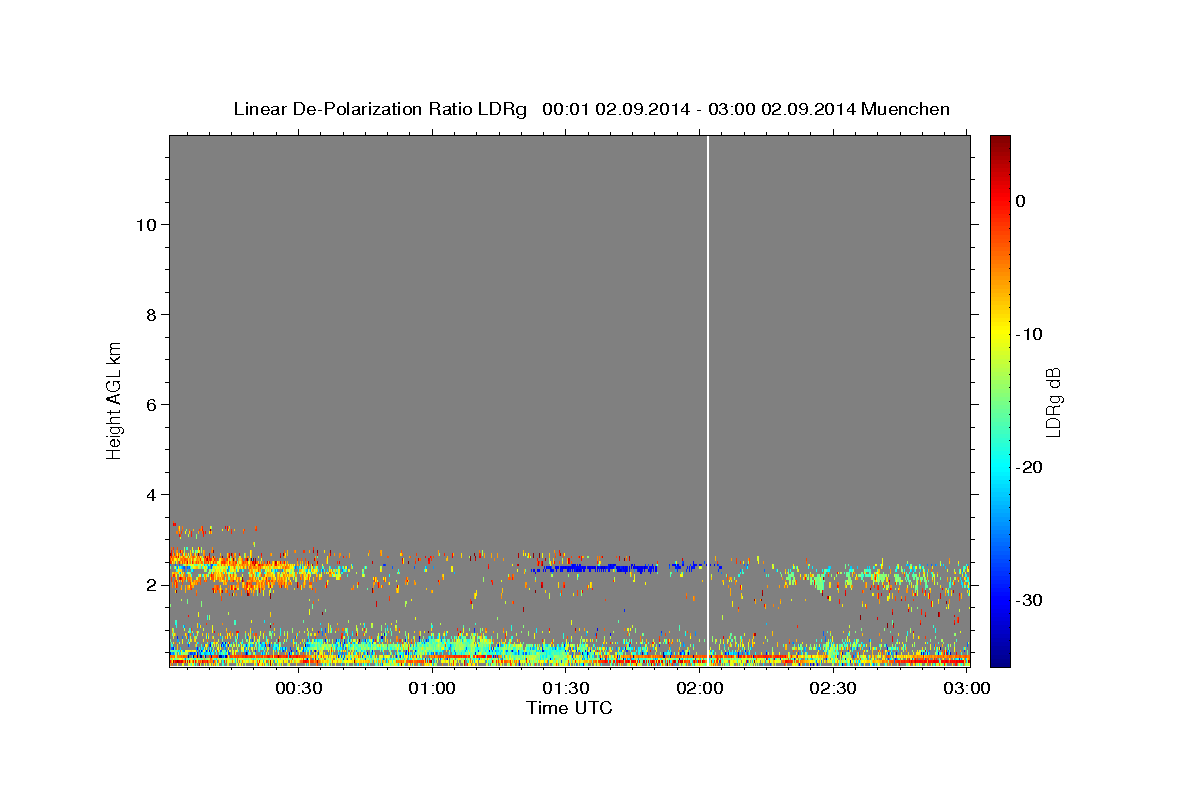This screenshot has height=800, width=1200.
Task: Click the 01:00 time tick label
Action: pyautogui.click(x=432, y=688)
